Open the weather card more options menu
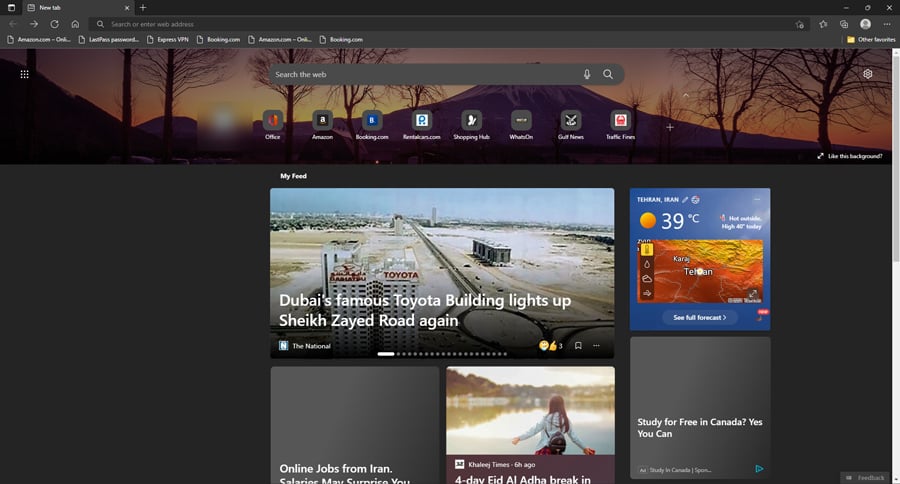This screenshot has width=900, height=484. (x=757, y=200)
